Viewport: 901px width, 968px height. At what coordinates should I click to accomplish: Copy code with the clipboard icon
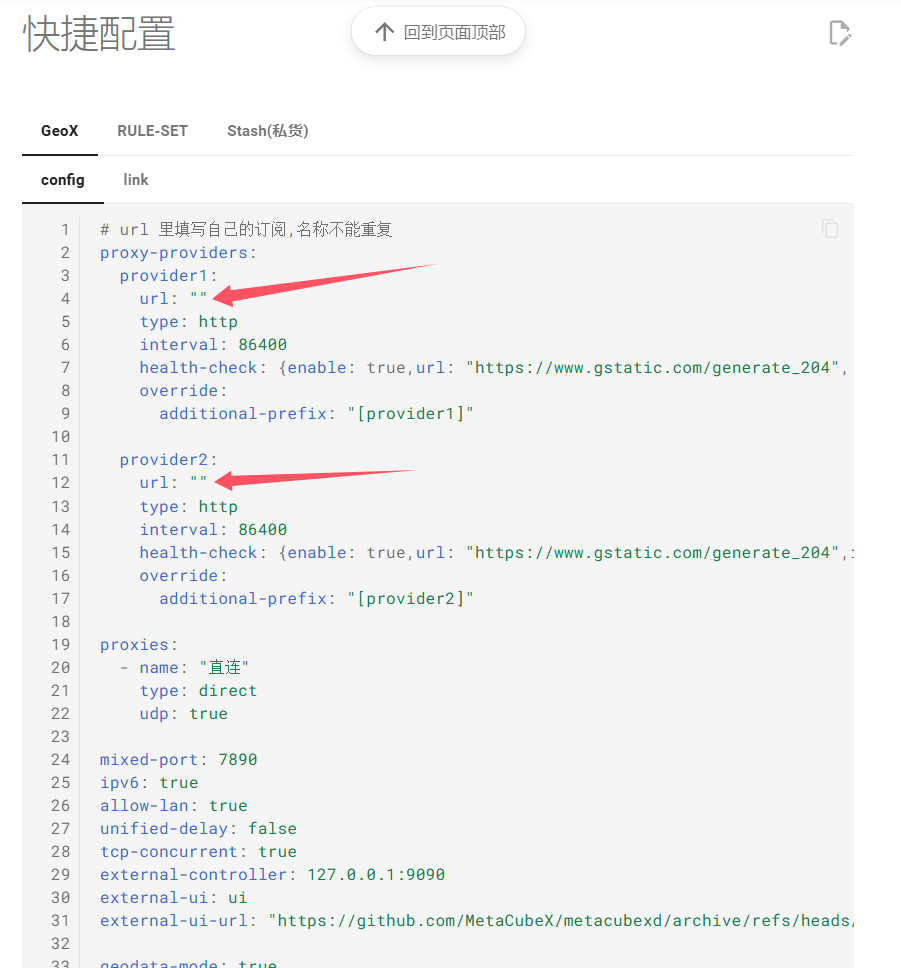coord(830,229)
